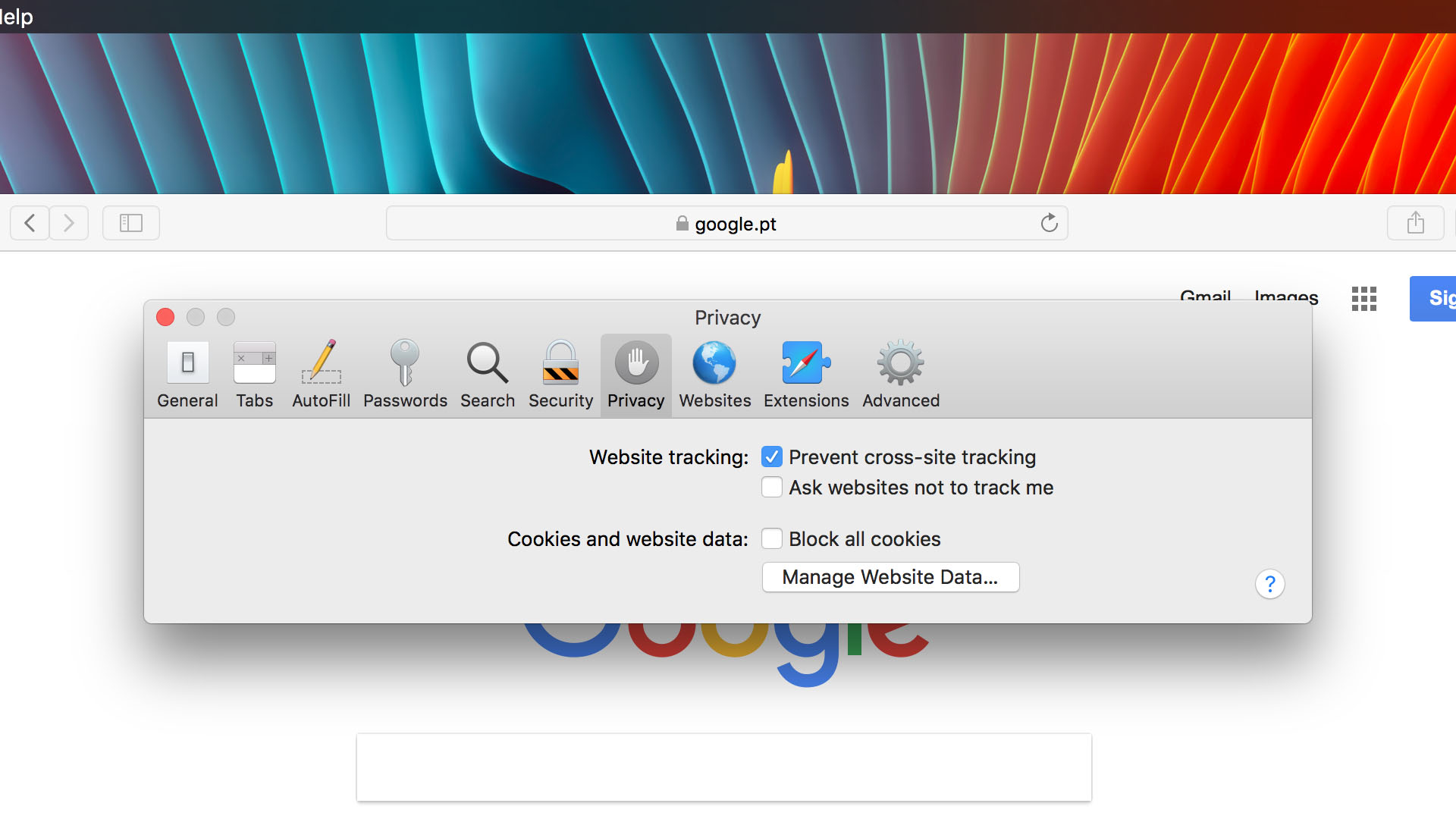Toggle Ask websites not to track me
Viewport: 1456px width, 819px height.
click(772, 487)
